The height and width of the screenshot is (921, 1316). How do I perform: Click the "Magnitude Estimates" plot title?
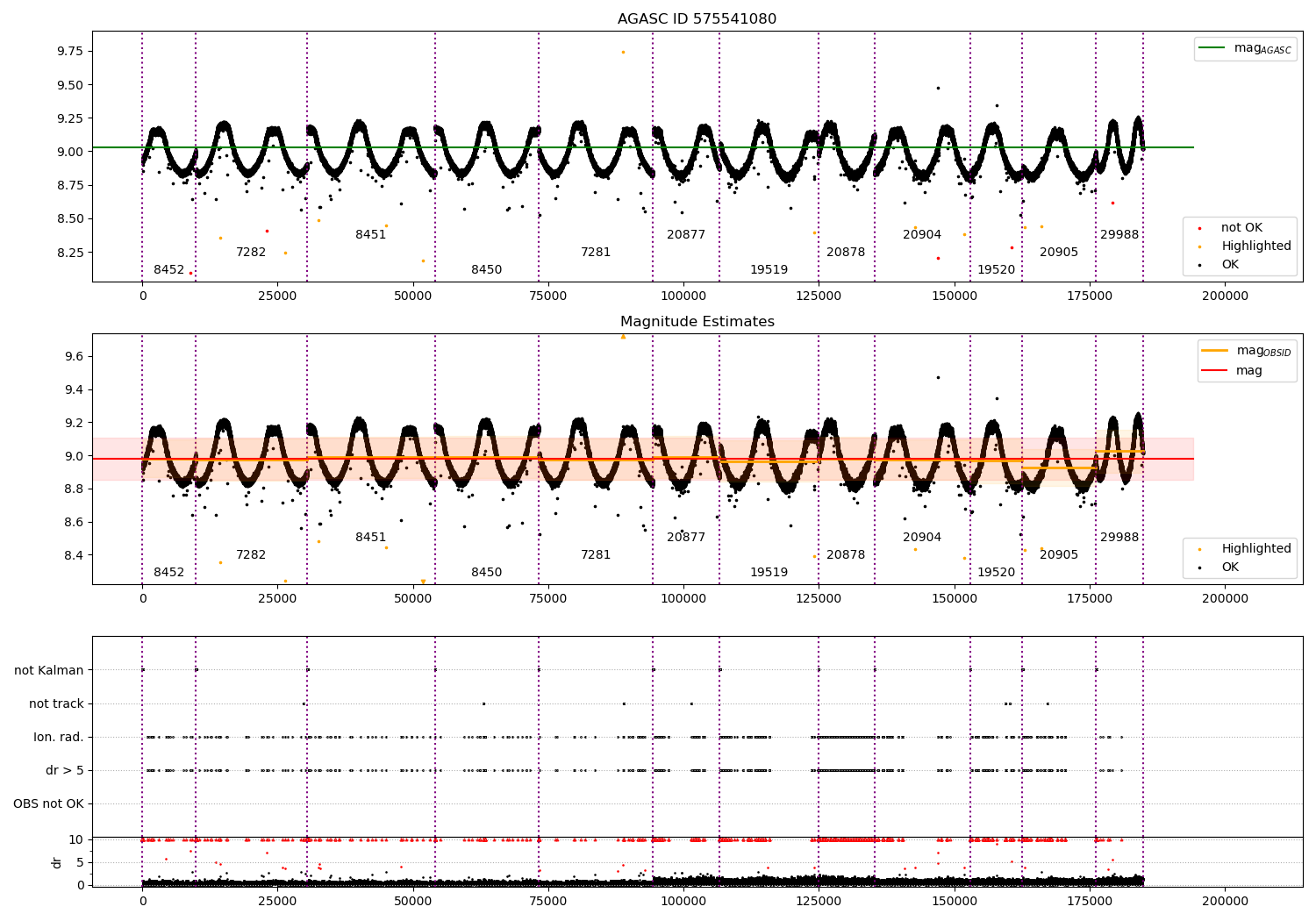pos(697,322)
